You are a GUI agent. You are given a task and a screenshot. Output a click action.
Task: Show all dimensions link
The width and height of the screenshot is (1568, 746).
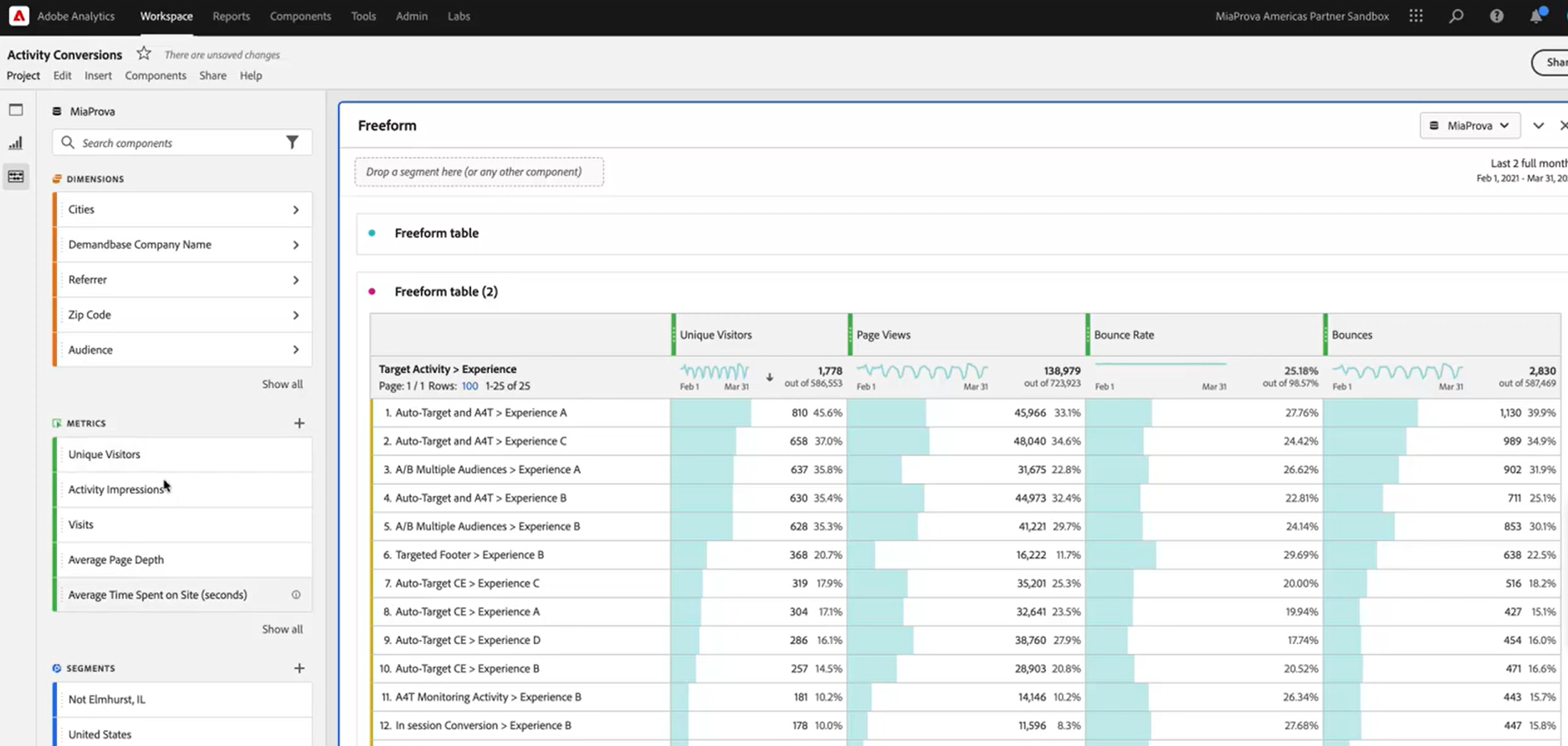point(282,384)
